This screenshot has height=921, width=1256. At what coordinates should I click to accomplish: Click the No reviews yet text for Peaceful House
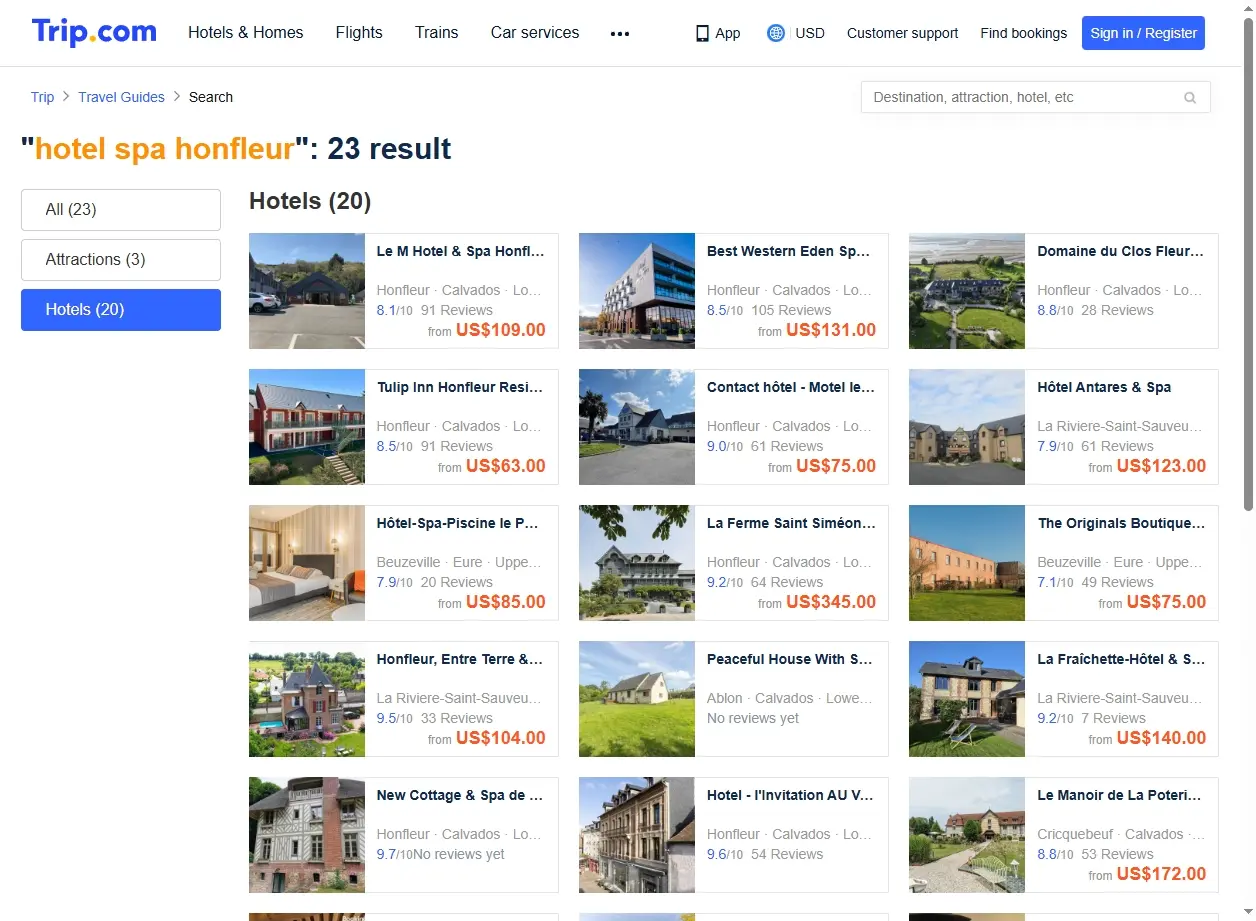(753, 718)
